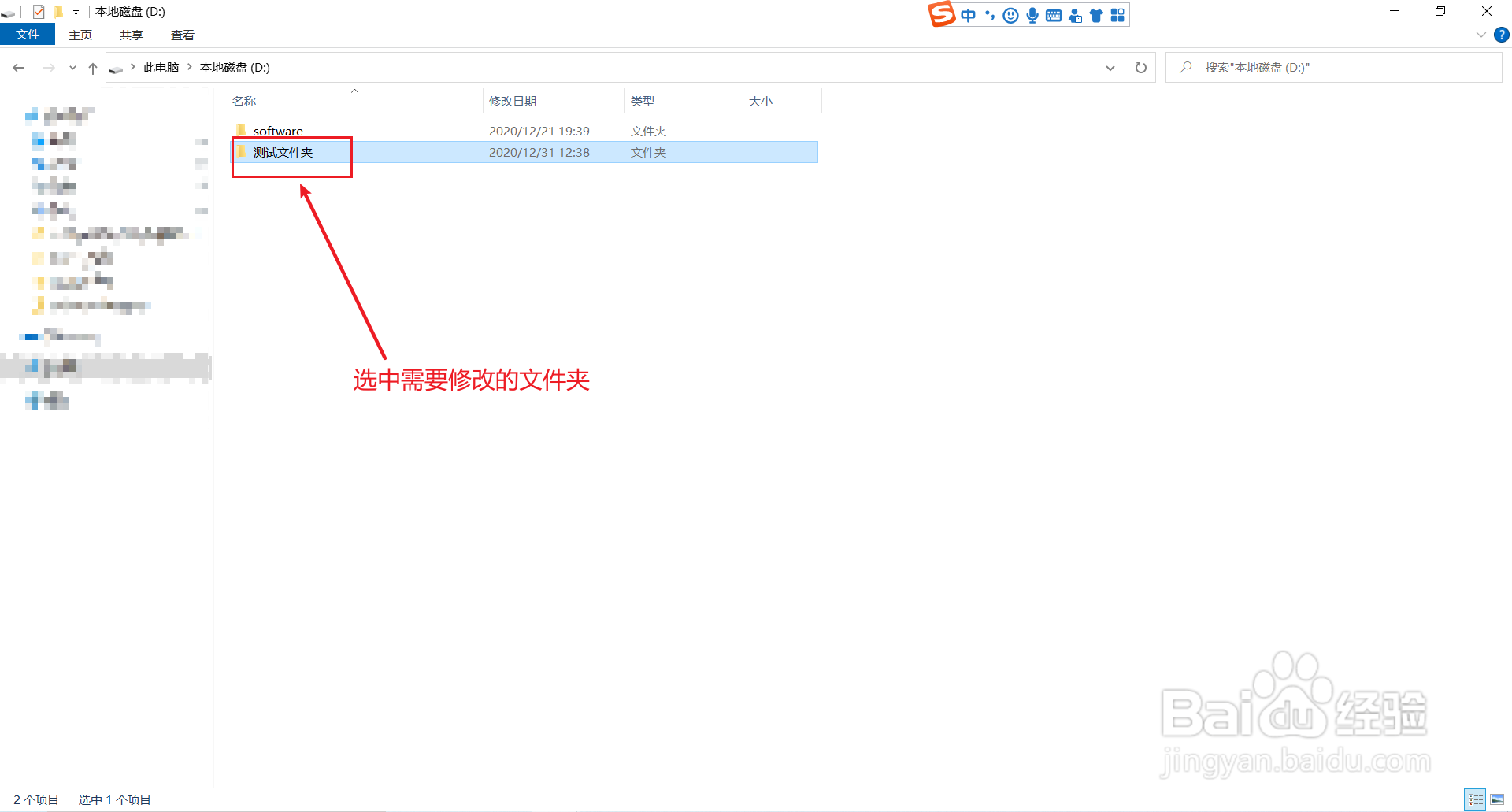Screen dimensions: 1512x812
Task: Go forward with the Forward arrow
Action: tap(49, 68)
